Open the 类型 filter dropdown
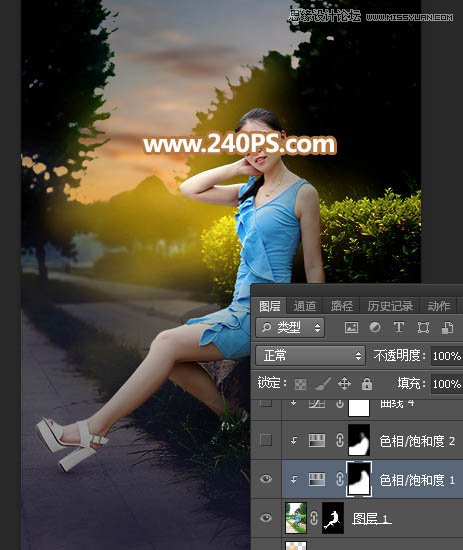Screen dimensions: 463x550 (x=290, y=328)
